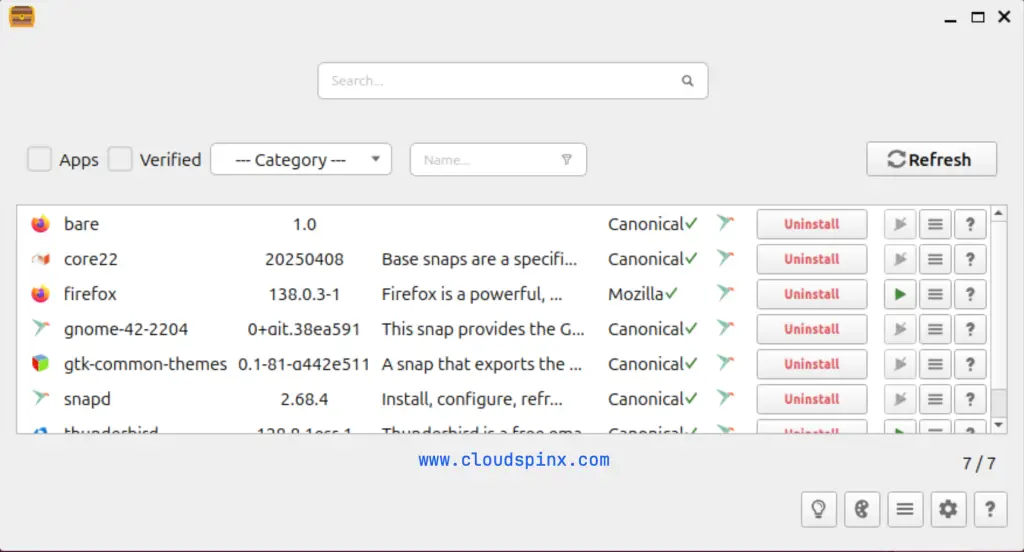Click the help question mark at the bottom right
This screenshot has height=552, width=1024.
(990, 509)
